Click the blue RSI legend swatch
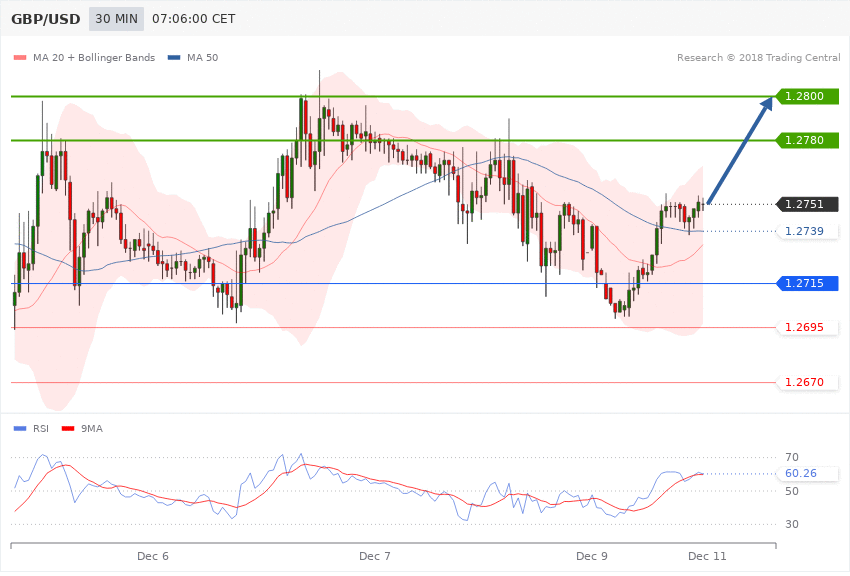The width and height of the screenshot is (850, 576). click(20, 429)
